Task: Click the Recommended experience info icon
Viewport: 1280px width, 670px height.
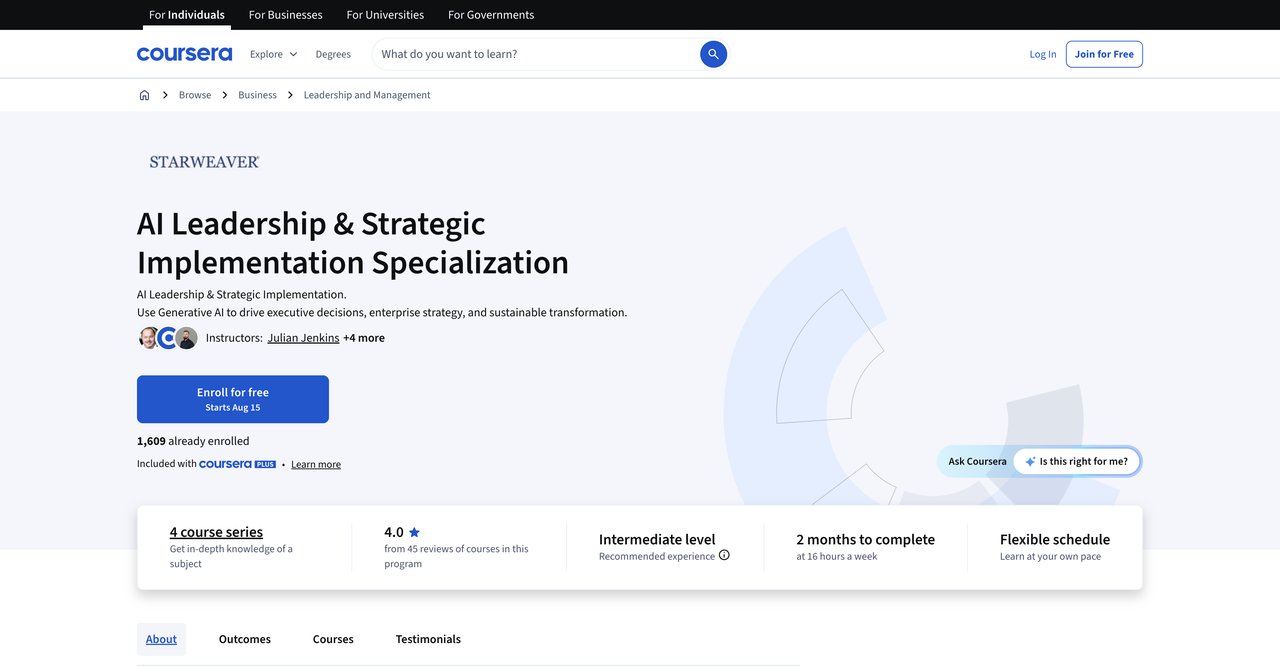Action: click(x=724, y=555)
